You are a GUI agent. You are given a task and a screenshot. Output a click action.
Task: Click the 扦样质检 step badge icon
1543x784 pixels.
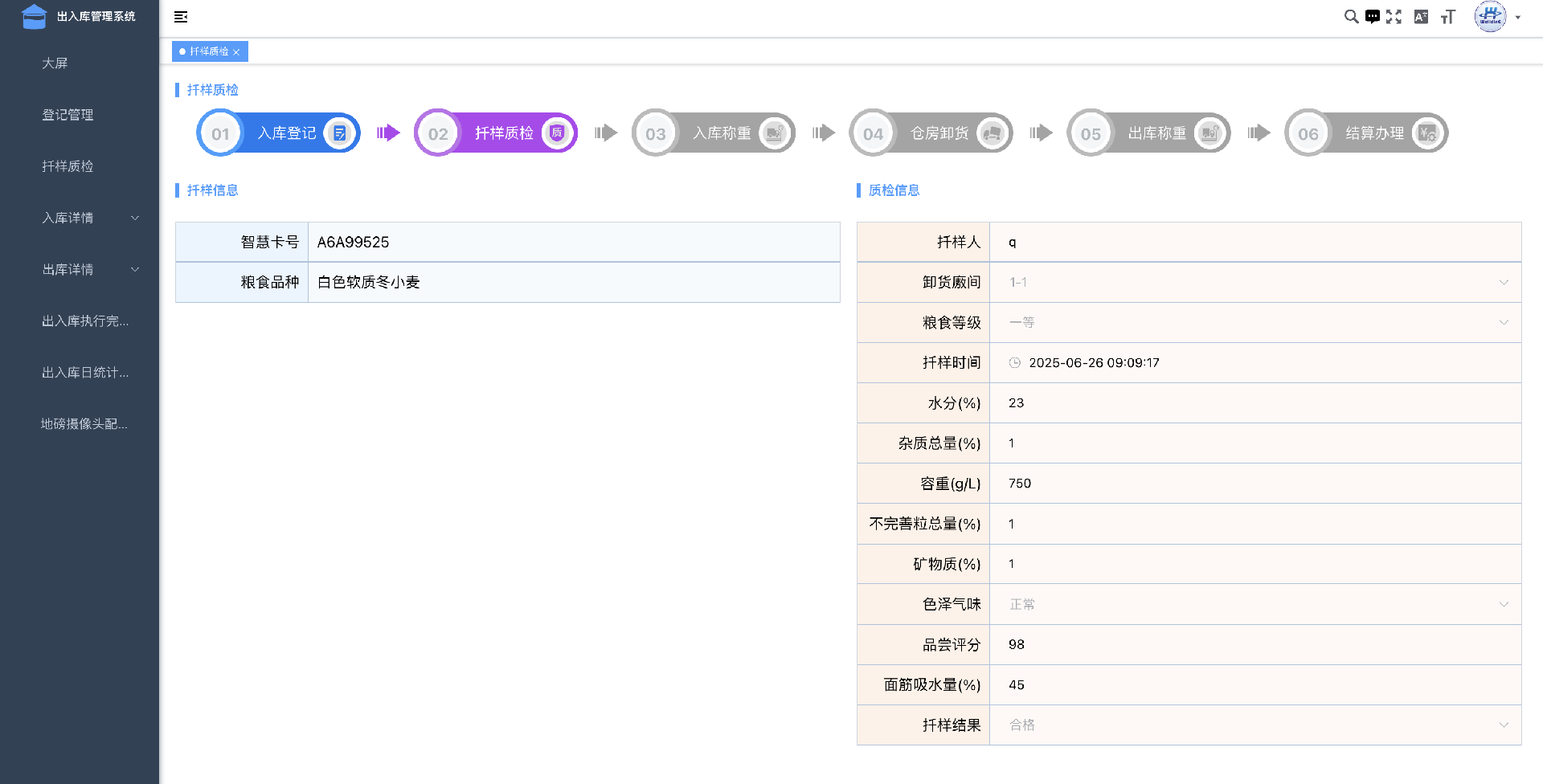(557, 133)
